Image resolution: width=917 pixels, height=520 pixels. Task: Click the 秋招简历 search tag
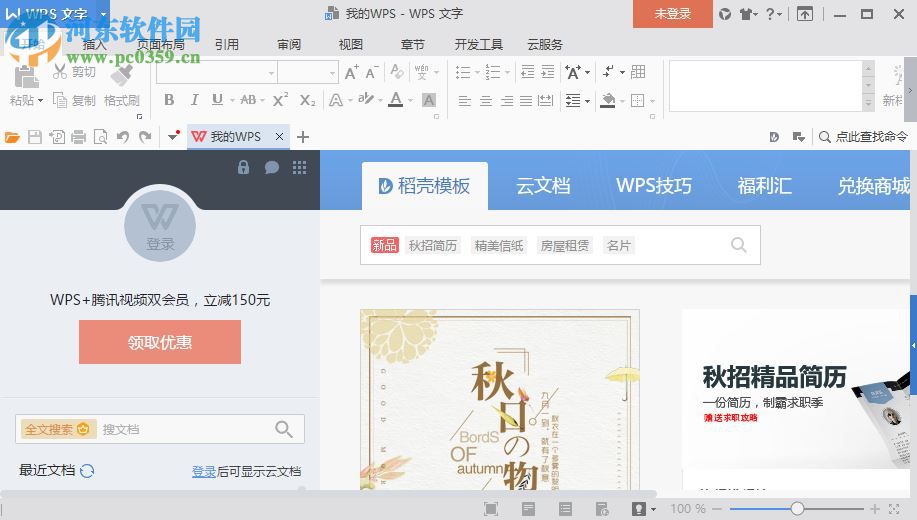[x=433, y=246]
